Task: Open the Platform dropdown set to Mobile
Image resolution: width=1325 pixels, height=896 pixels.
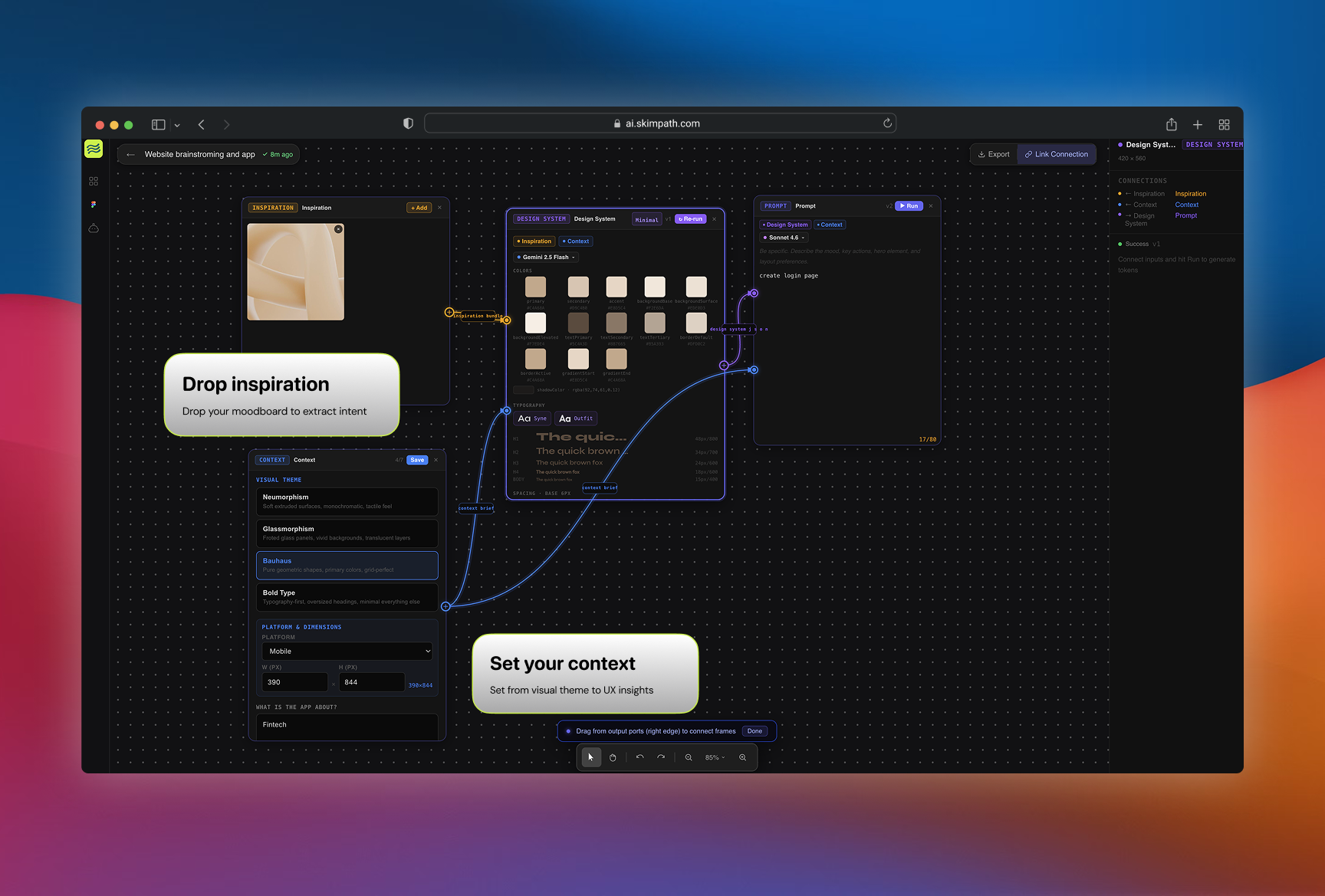Action: [x=347, y=651]
